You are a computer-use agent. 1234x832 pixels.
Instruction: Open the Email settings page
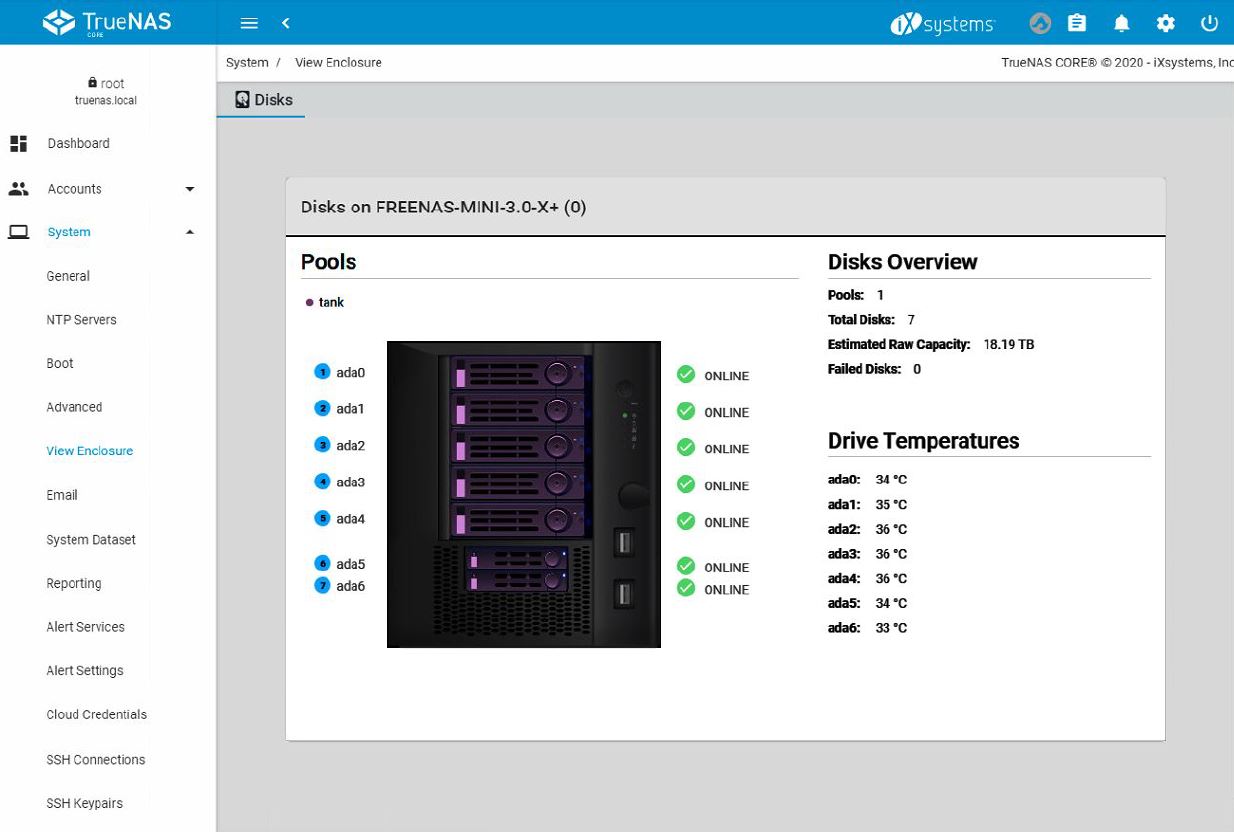click(x=62, y=495)
